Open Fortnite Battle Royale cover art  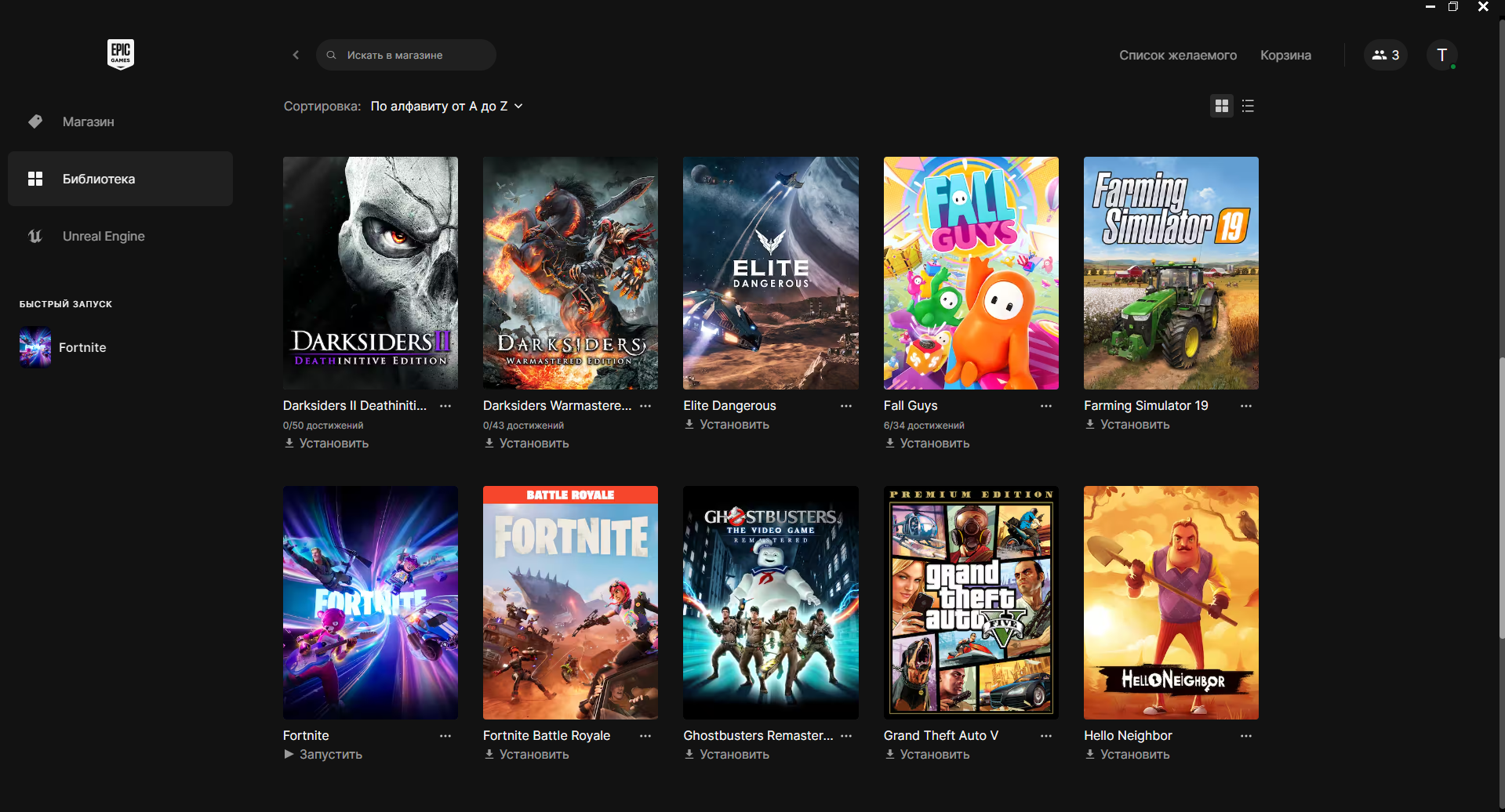[x=570, y=603]
